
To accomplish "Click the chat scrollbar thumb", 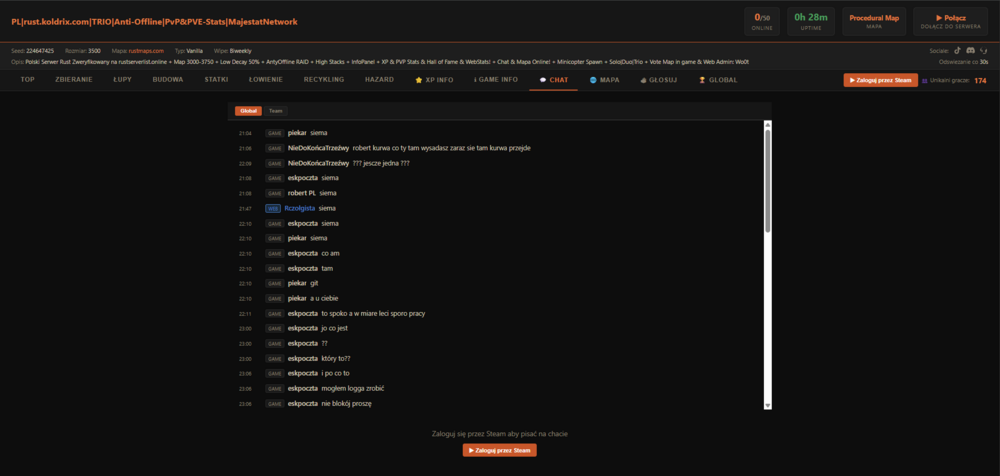I will coord(768,181).
